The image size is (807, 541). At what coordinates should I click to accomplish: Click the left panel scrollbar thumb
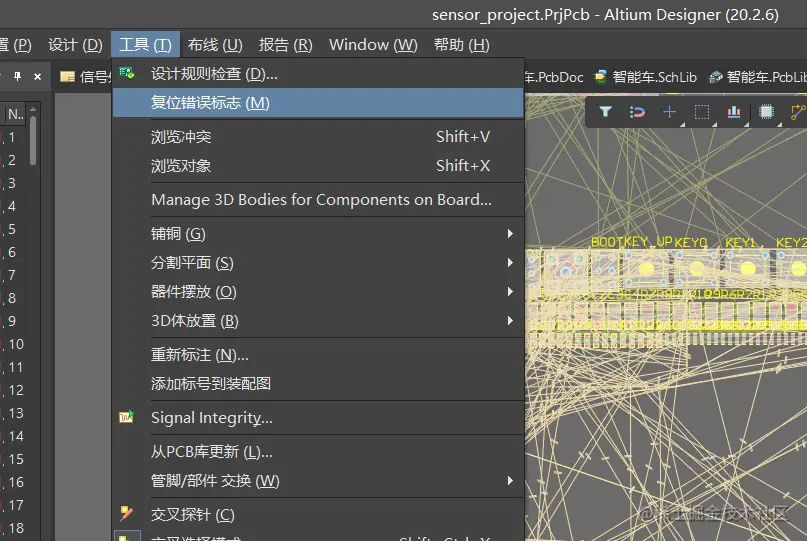(33, 140)
